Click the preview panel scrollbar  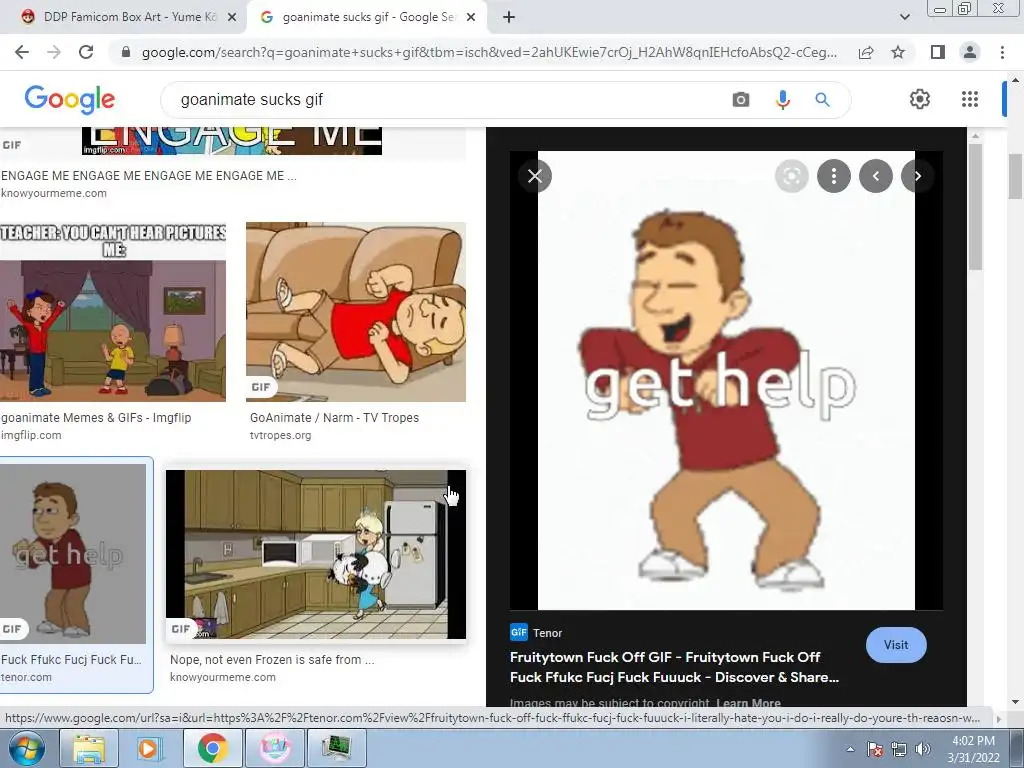tap(976, 207)
